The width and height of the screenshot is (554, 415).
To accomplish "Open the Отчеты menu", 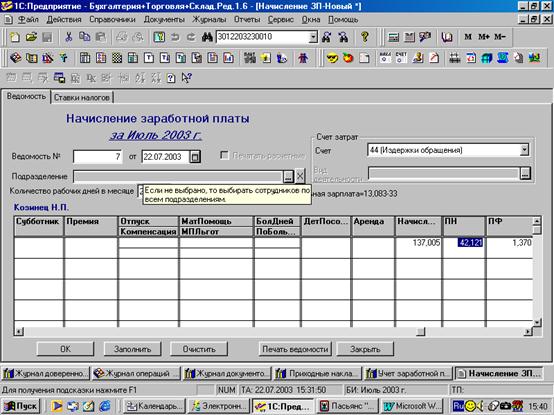I will pyautogui.click(x=247, y=20).
